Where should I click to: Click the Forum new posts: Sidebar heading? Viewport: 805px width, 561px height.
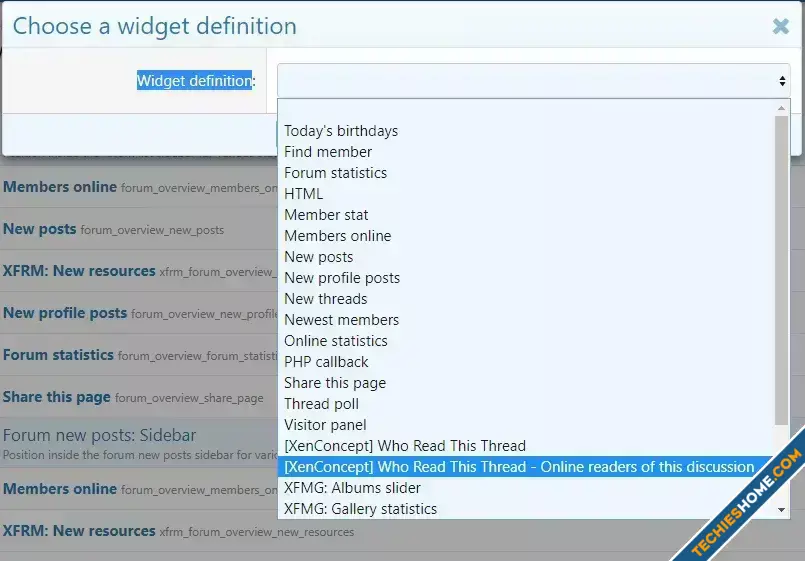coord(100,435)
